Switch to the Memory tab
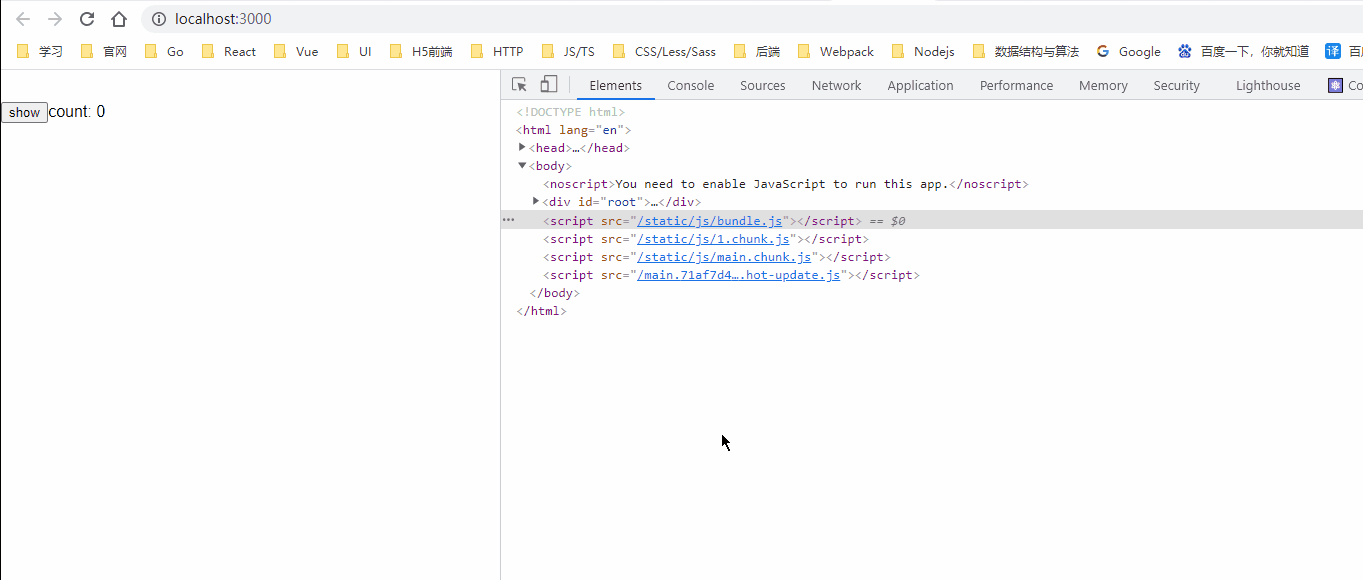This screenshot has width=1363, height=580. tap(1103, 85)
